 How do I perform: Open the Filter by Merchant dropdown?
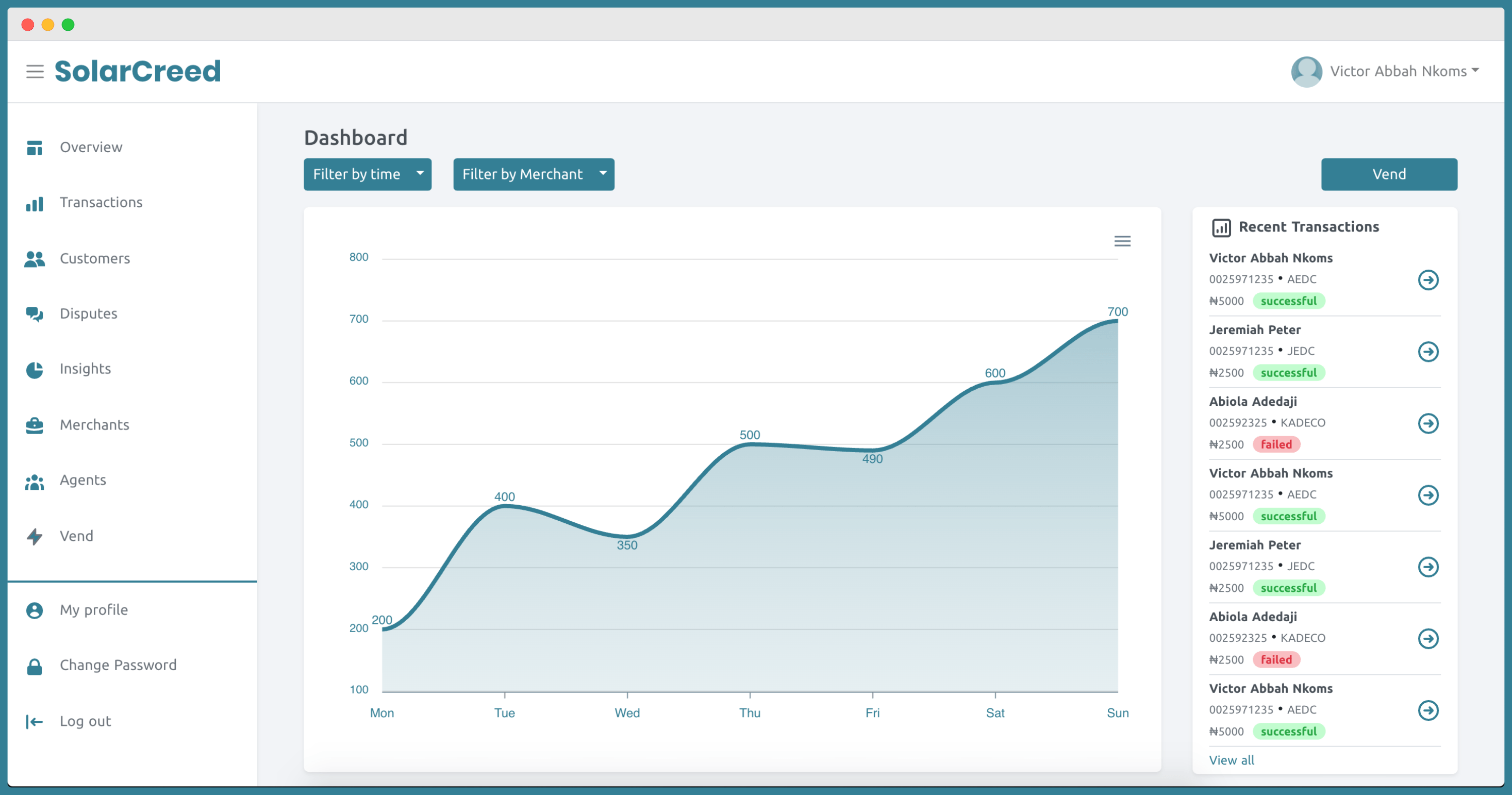click(x=533, y=174)
